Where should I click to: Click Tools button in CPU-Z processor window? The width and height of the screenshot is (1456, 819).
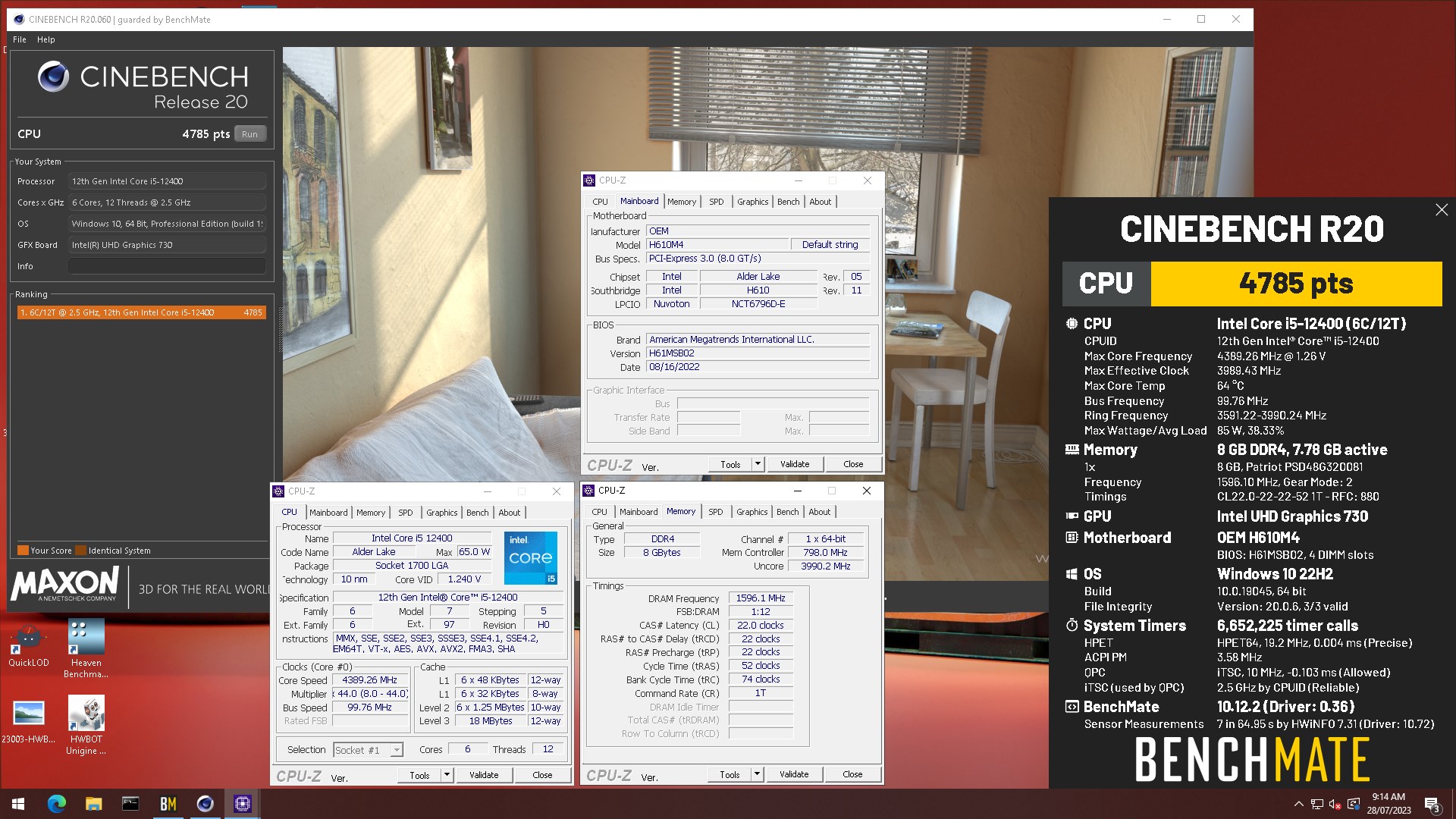pyautogui.click(x=419, y=775)
